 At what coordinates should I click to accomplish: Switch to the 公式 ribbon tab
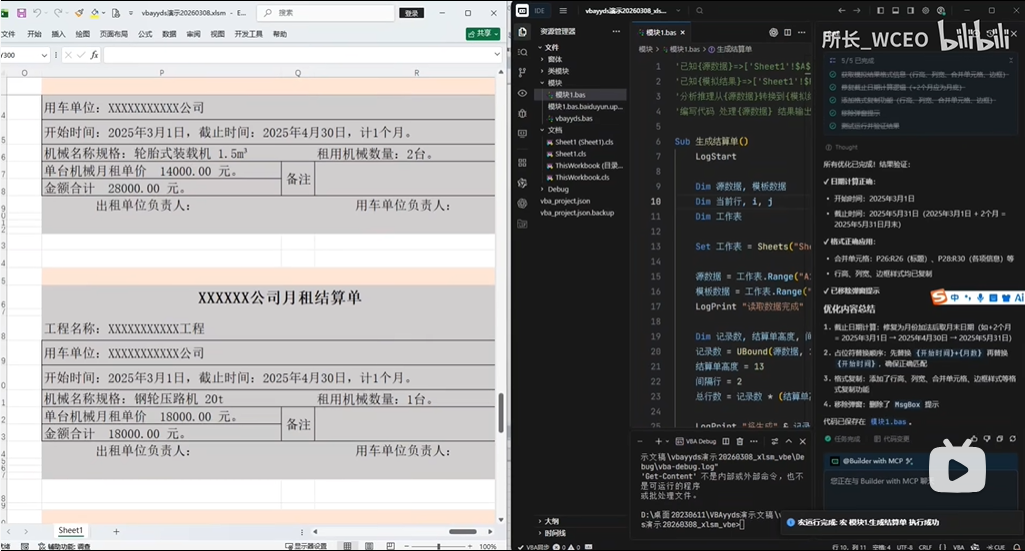[x=144, y=34]
